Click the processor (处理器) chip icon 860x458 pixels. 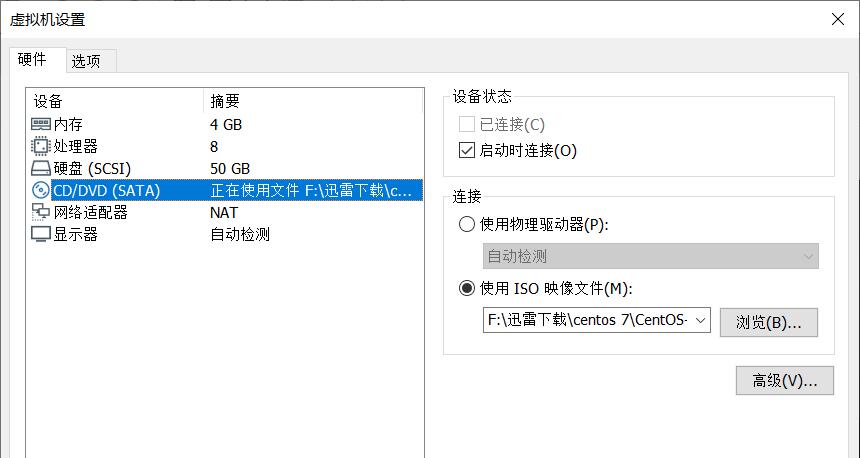point(41,146)
